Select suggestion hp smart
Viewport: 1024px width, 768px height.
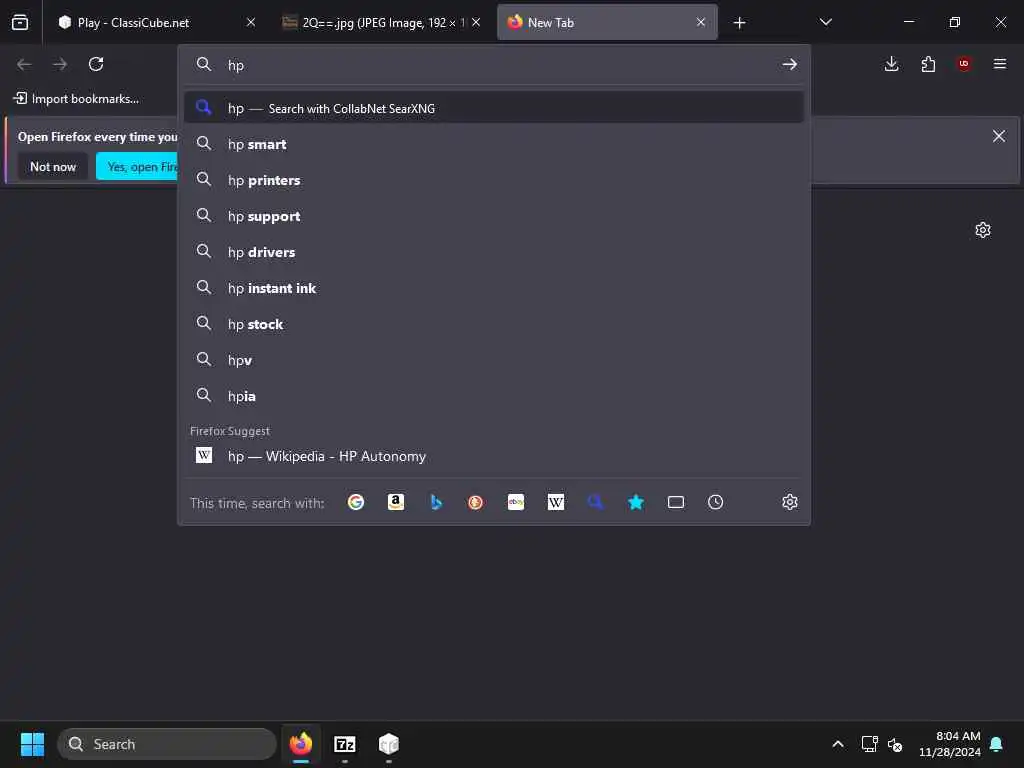pyautogui.click(x=494, y=144)
